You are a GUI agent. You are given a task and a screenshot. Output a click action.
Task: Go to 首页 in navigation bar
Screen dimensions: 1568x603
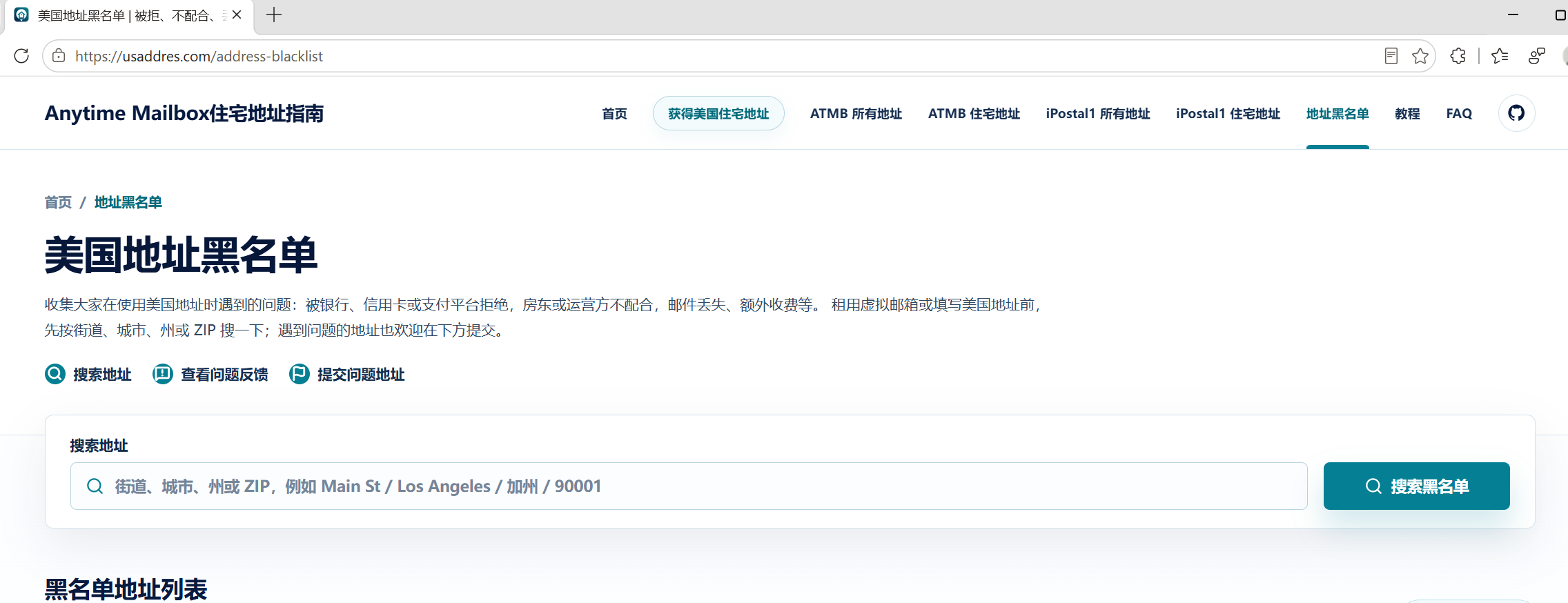614,114
